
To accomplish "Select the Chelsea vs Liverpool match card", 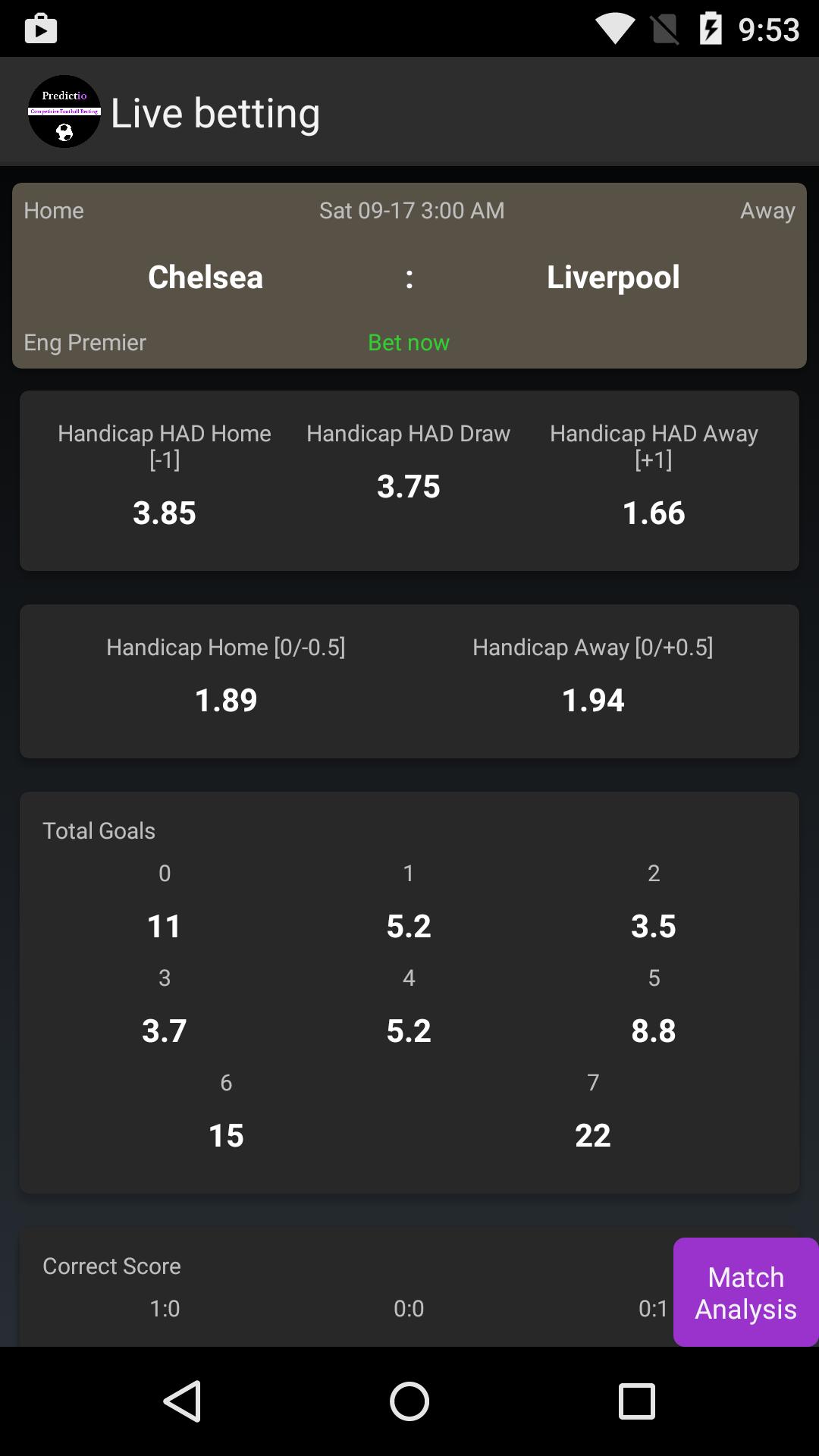I will pyautogui.click(x=409, y=275).
